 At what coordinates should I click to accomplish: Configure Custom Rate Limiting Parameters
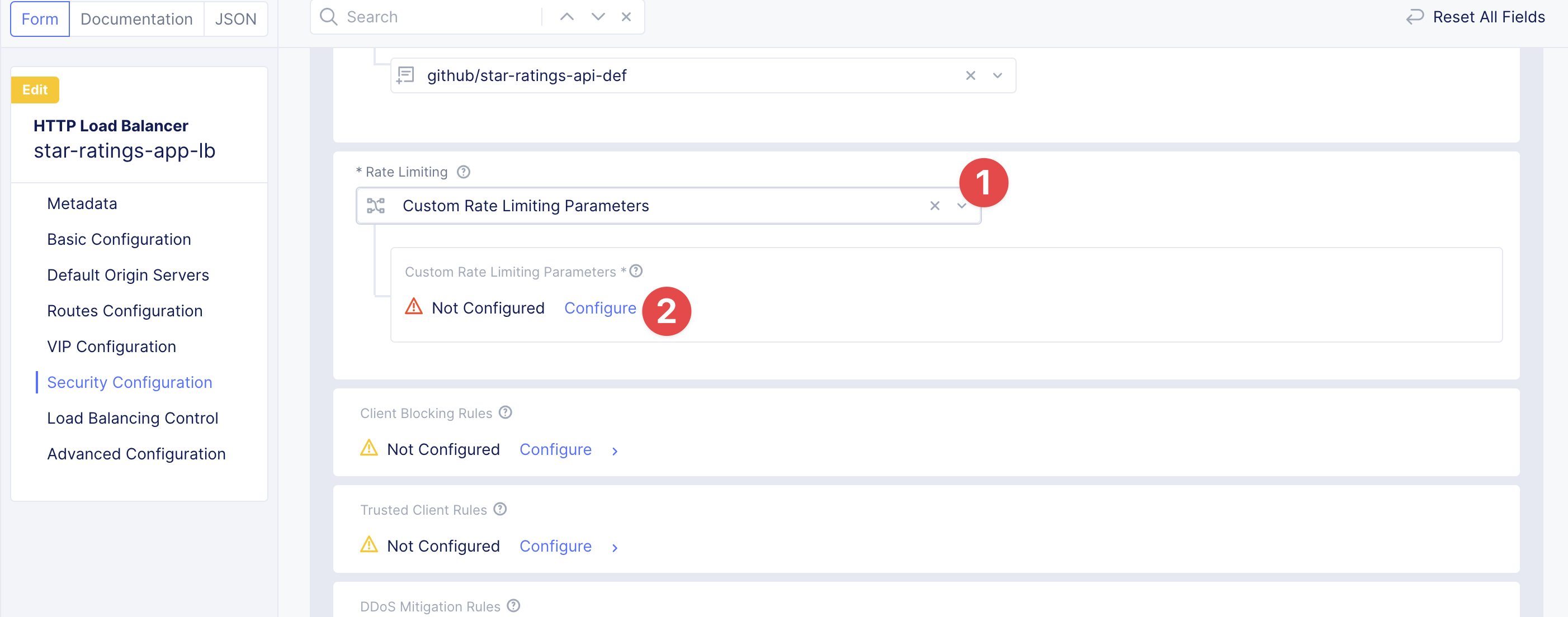(599, 308)
